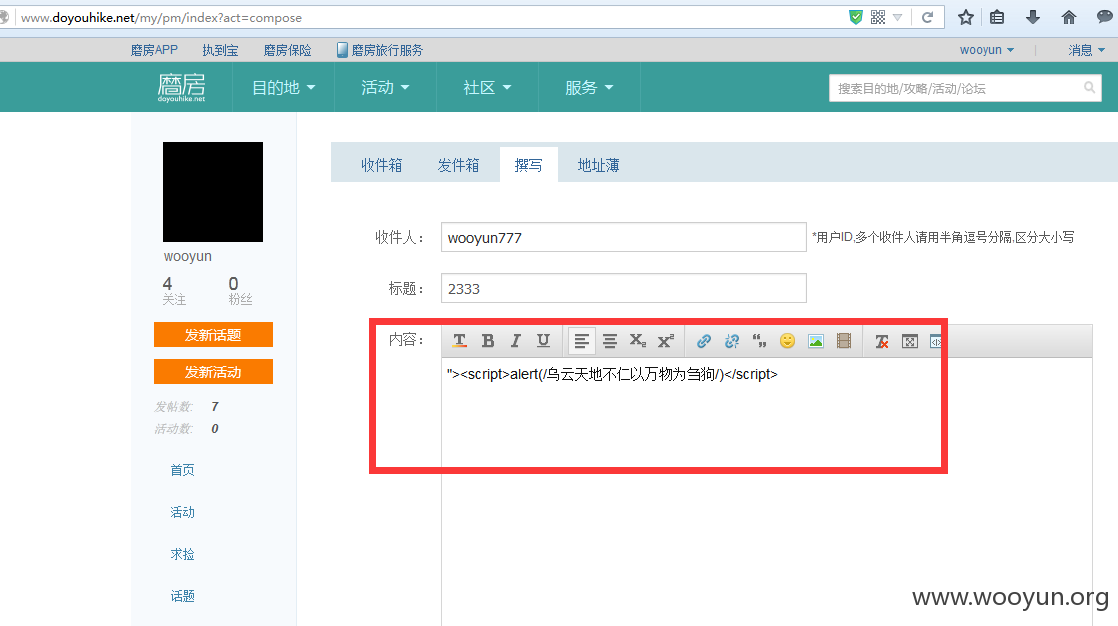Screen dimensions: 1118x626
Task: Clear formatting with the Tx icon
Action: coord(882,341)
